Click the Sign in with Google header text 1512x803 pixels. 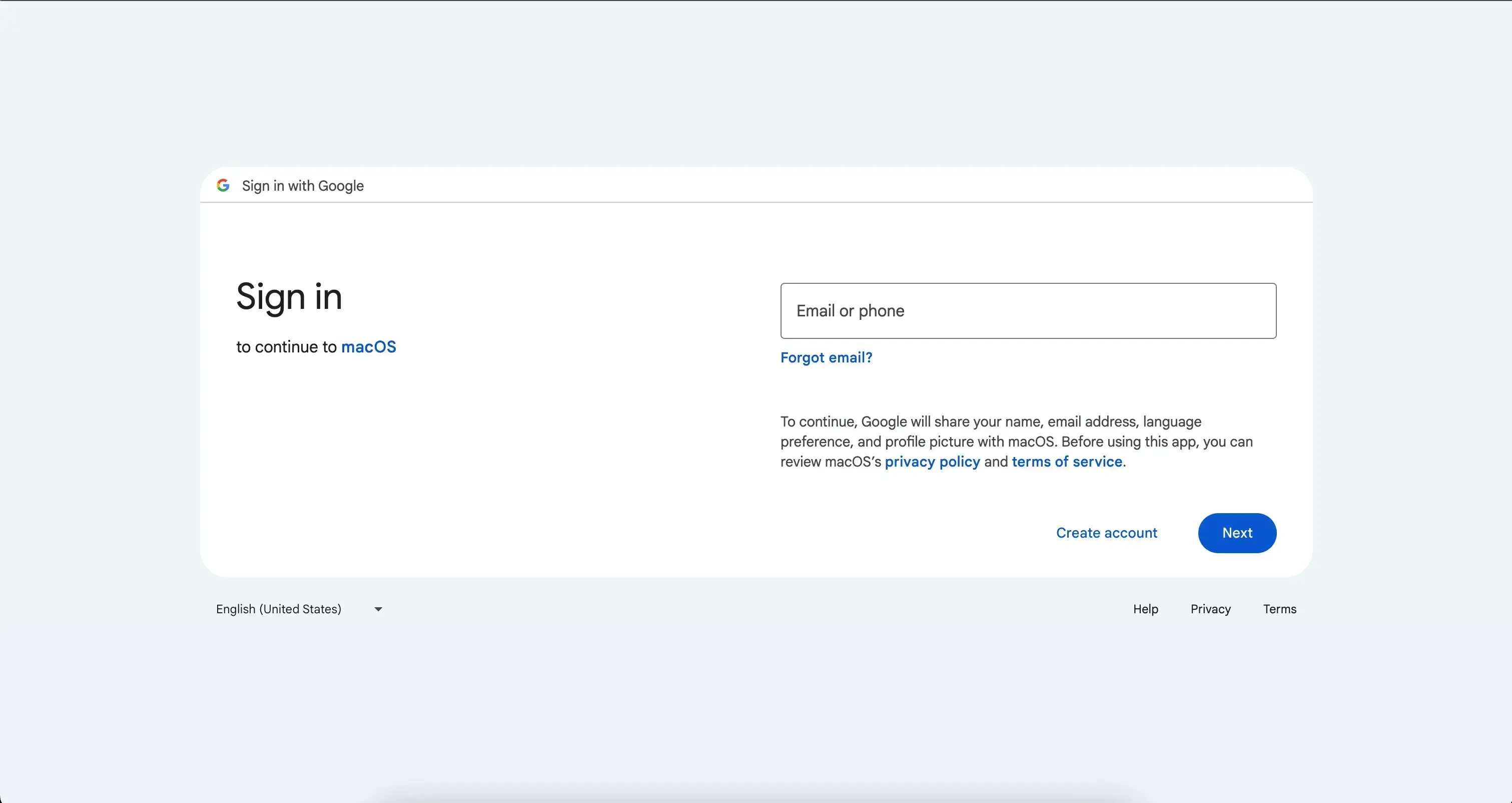(x=303, y=186)
